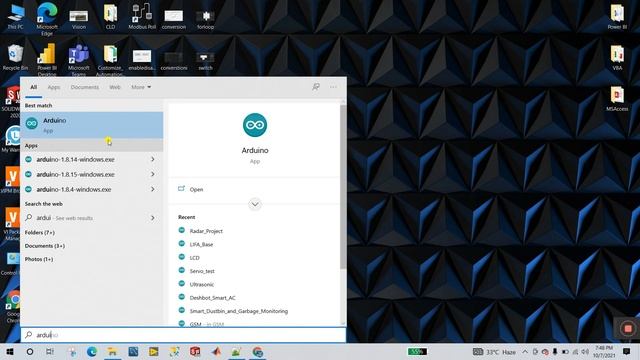This screenshot has width=640, height=360.
Task: Open File Explorer from taskbar
Action: [112, 351]
